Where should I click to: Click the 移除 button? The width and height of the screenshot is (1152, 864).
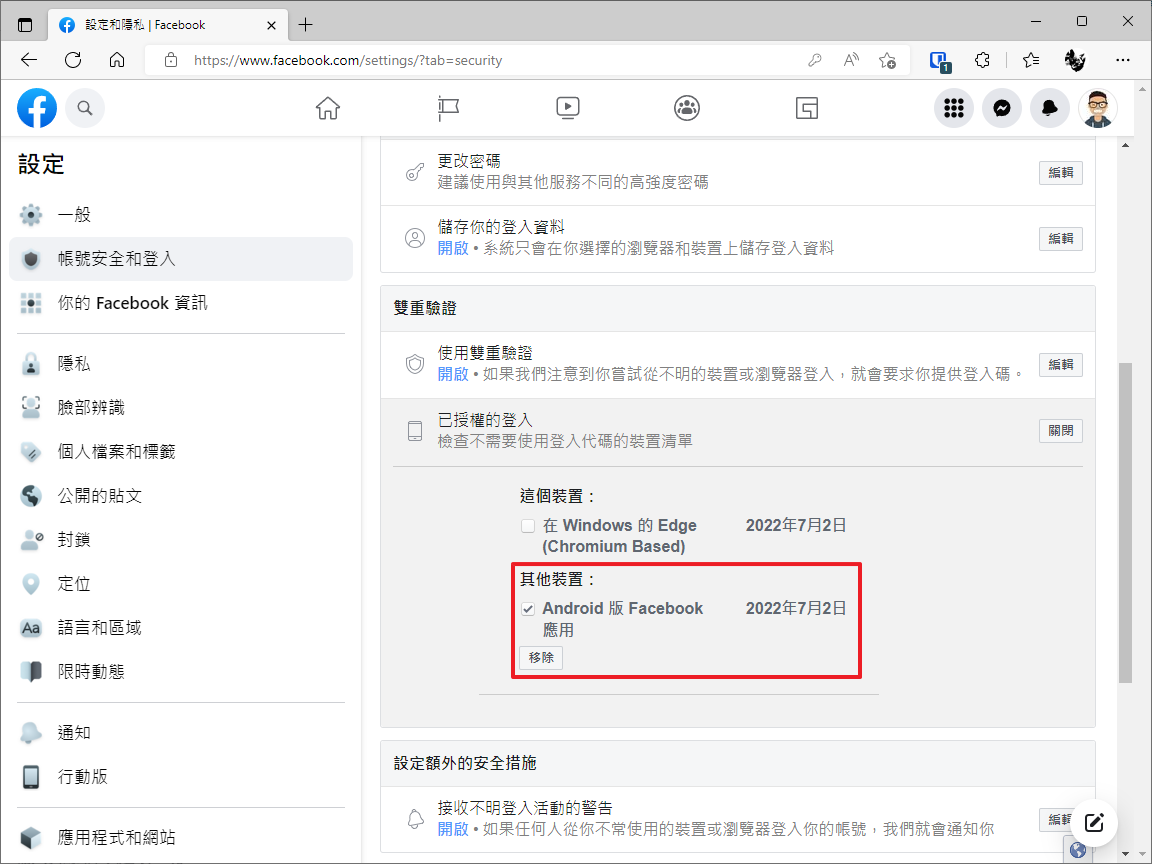(541, 658)
